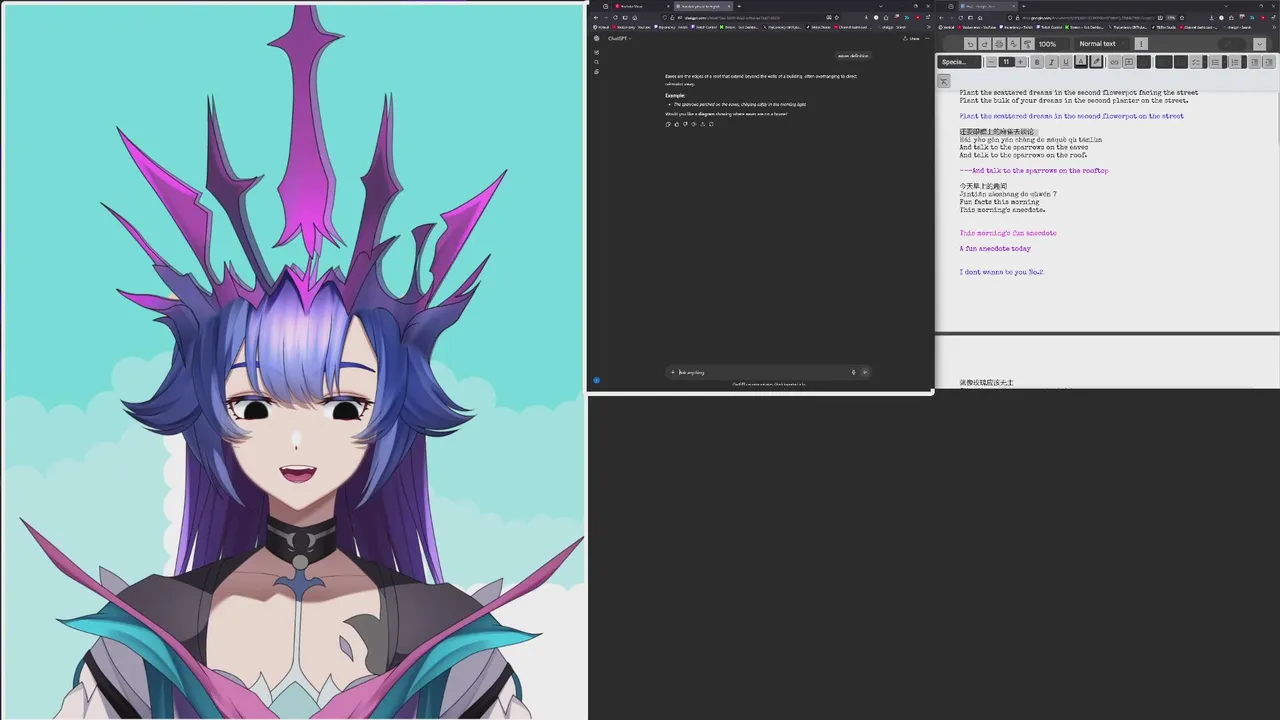Viewport: 1280px width, 720px height.
Task: Reload the ChatGPT browser page
Action: click(x=615, y=17)
